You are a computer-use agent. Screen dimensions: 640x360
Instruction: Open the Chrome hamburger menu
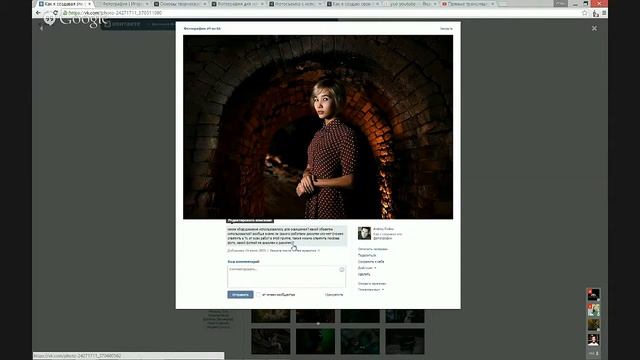click(604, 13)
